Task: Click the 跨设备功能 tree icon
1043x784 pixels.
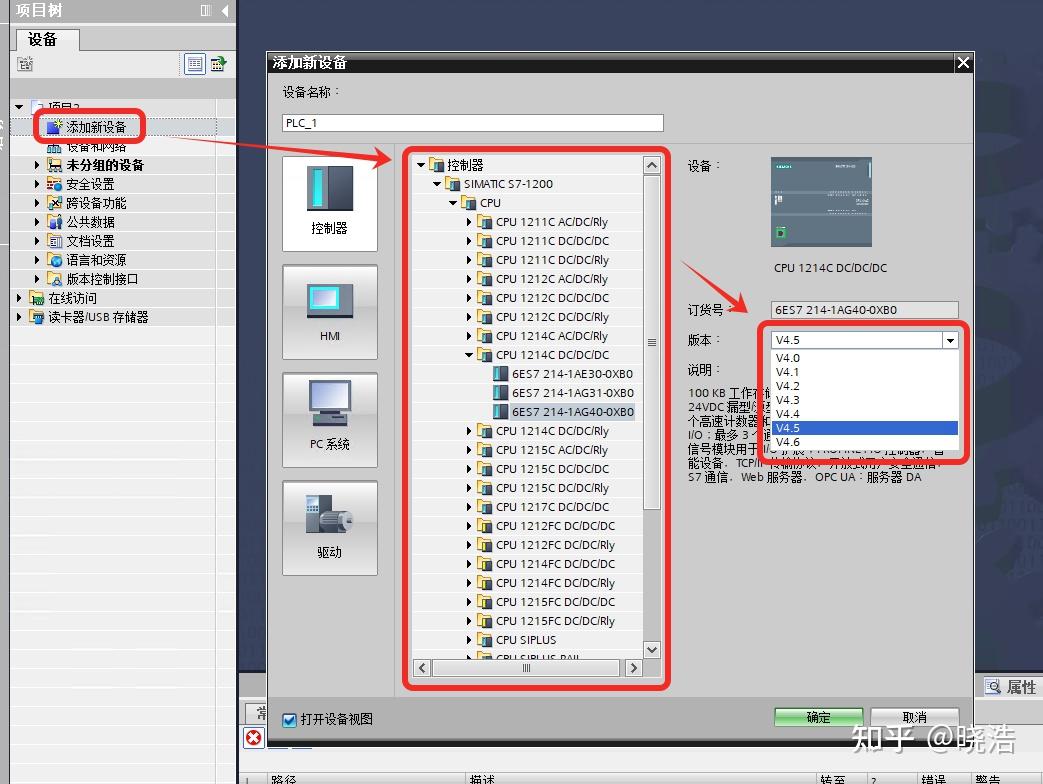Action: click(x=55, y=203)
